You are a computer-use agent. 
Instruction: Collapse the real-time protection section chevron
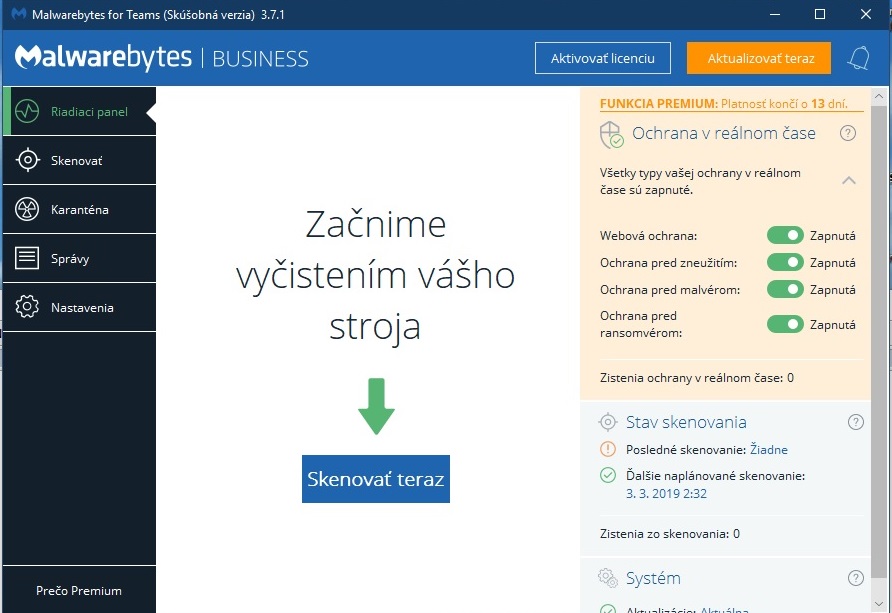pos(848,181)
